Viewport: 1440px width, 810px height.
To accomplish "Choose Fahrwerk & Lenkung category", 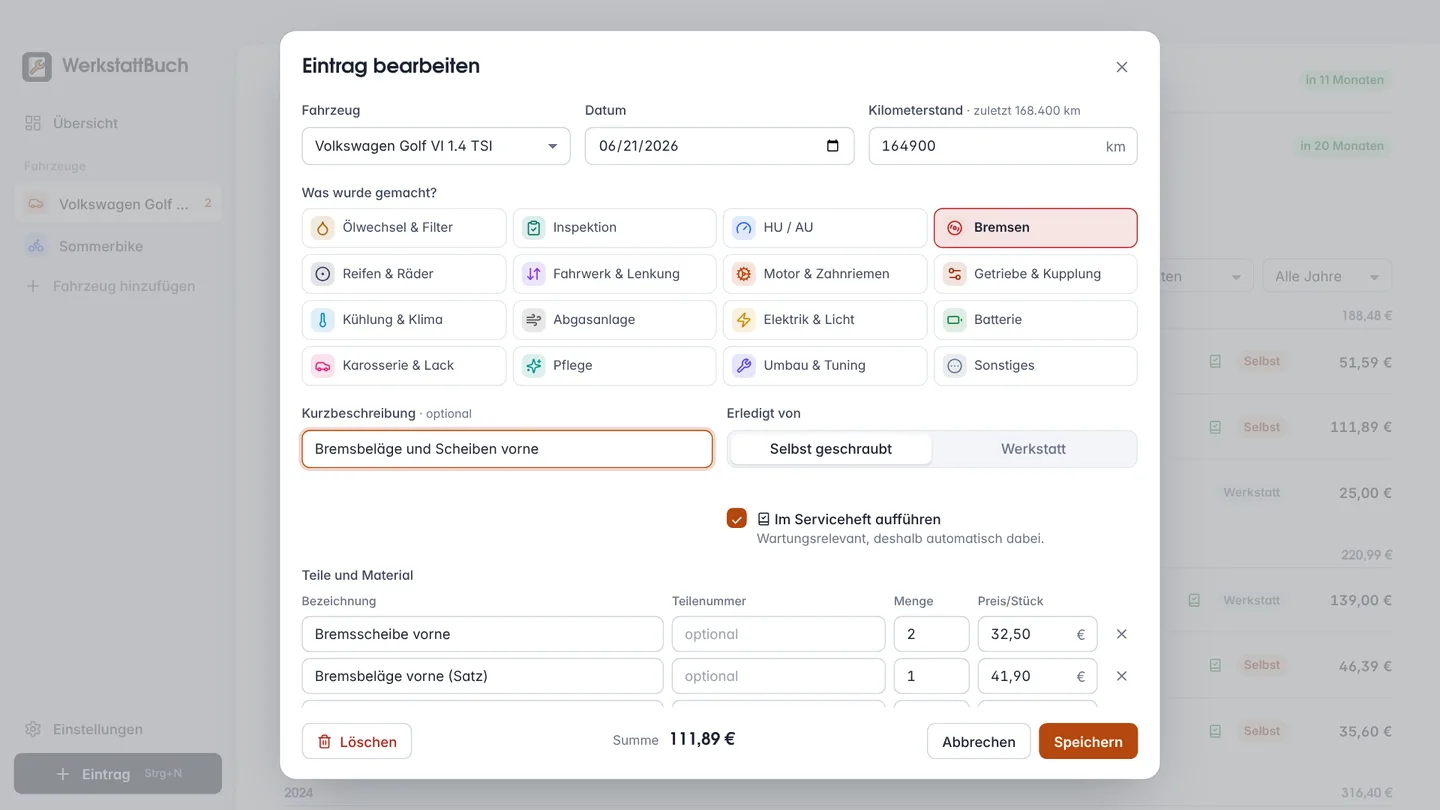I will pyautogui.click(x=614, y=274).
